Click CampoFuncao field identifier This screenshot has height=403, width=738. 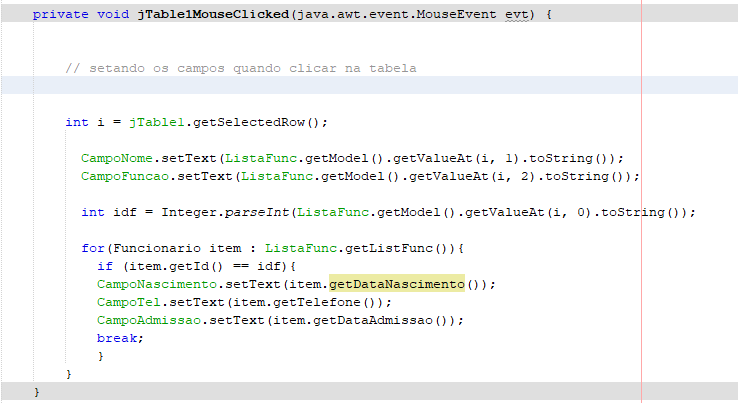click(x=125, y=177)
